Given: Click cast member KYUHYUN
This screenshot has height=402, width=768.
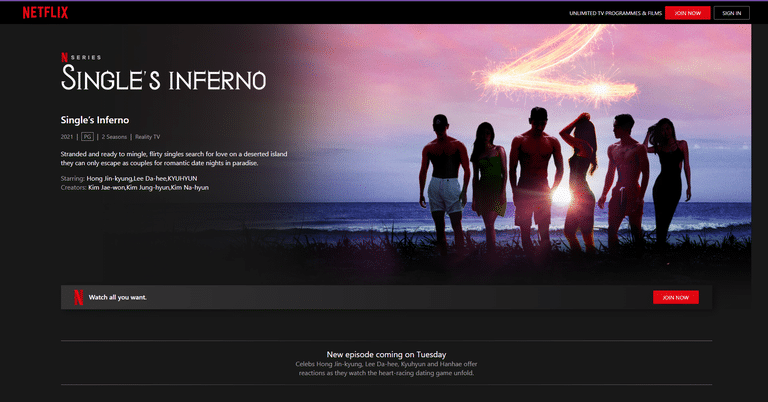Looking at the screenshot, I should [182, 179].
